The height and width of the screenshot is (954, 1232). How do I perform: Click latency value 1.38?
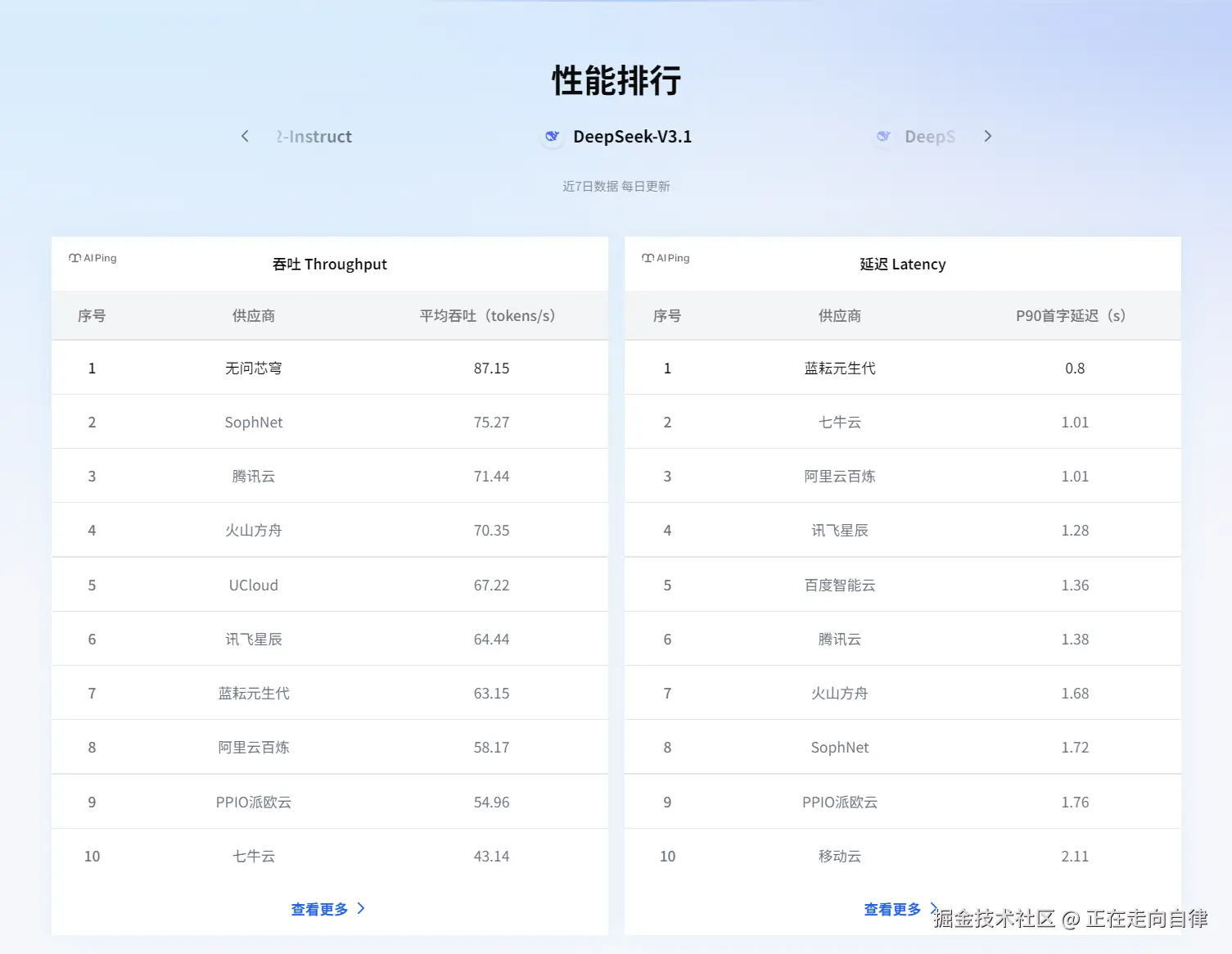click(1075, 640)
